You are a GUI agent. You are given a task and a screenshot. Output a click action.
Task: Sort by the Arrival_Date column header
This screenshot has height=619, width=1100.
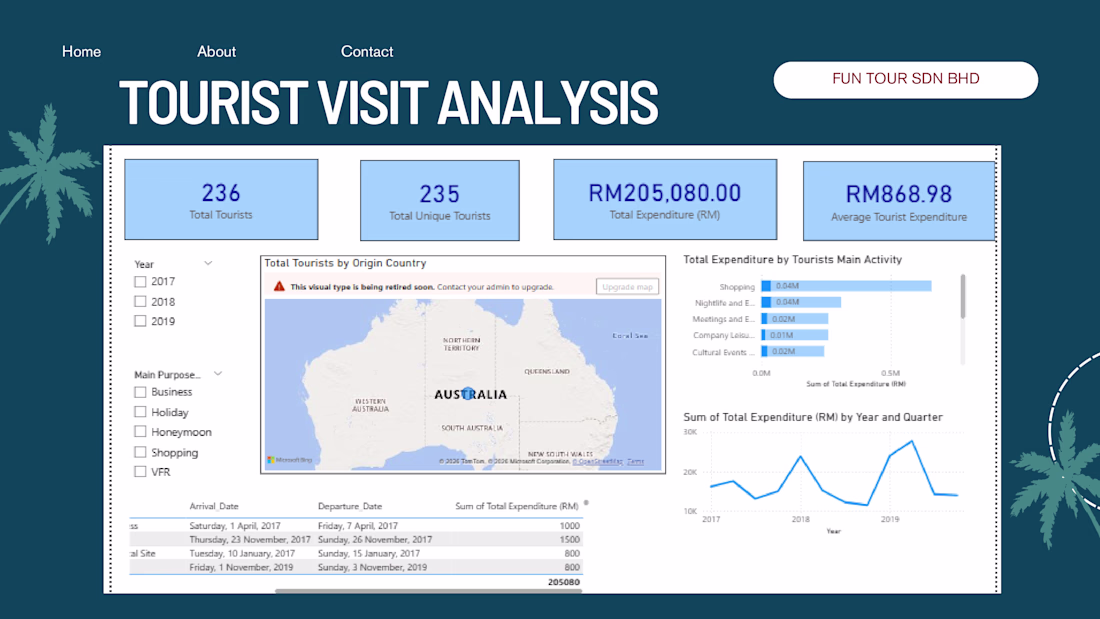(214, 506)
